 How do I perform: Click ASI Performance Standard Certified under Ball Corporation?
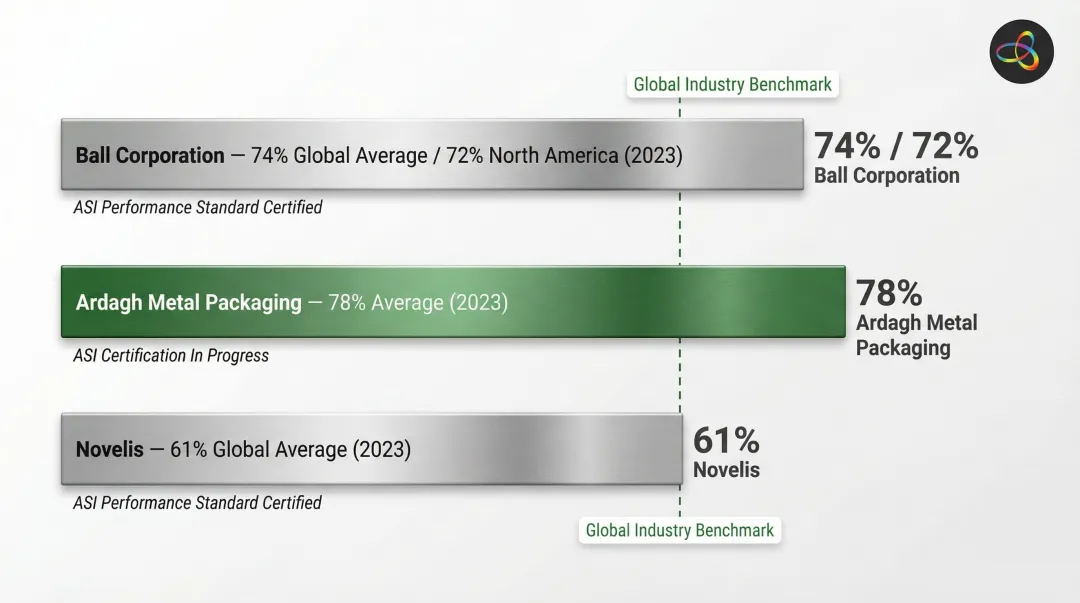pos(198,207)
